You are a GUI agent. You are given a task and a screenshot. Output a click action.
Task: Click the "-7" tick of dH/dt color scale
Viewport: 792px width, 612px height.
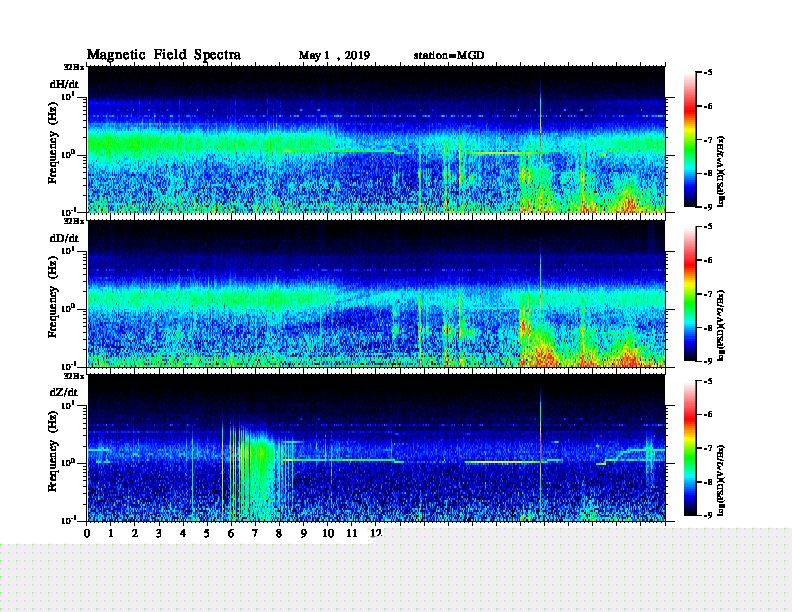pyautogui.click(x=708, y=140)
